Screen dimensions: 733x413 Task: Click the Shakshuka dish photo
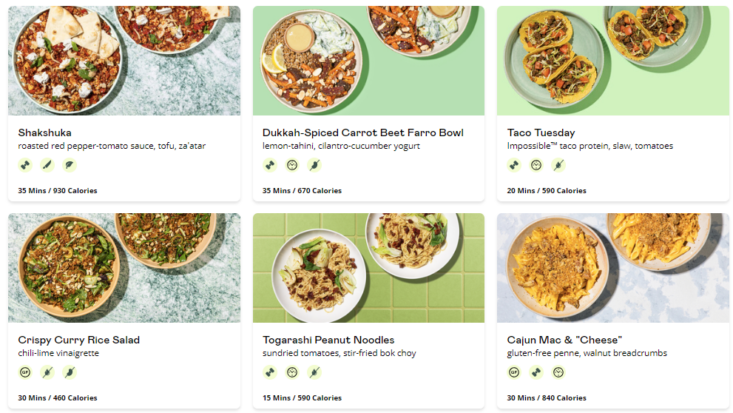click(124, 60)
